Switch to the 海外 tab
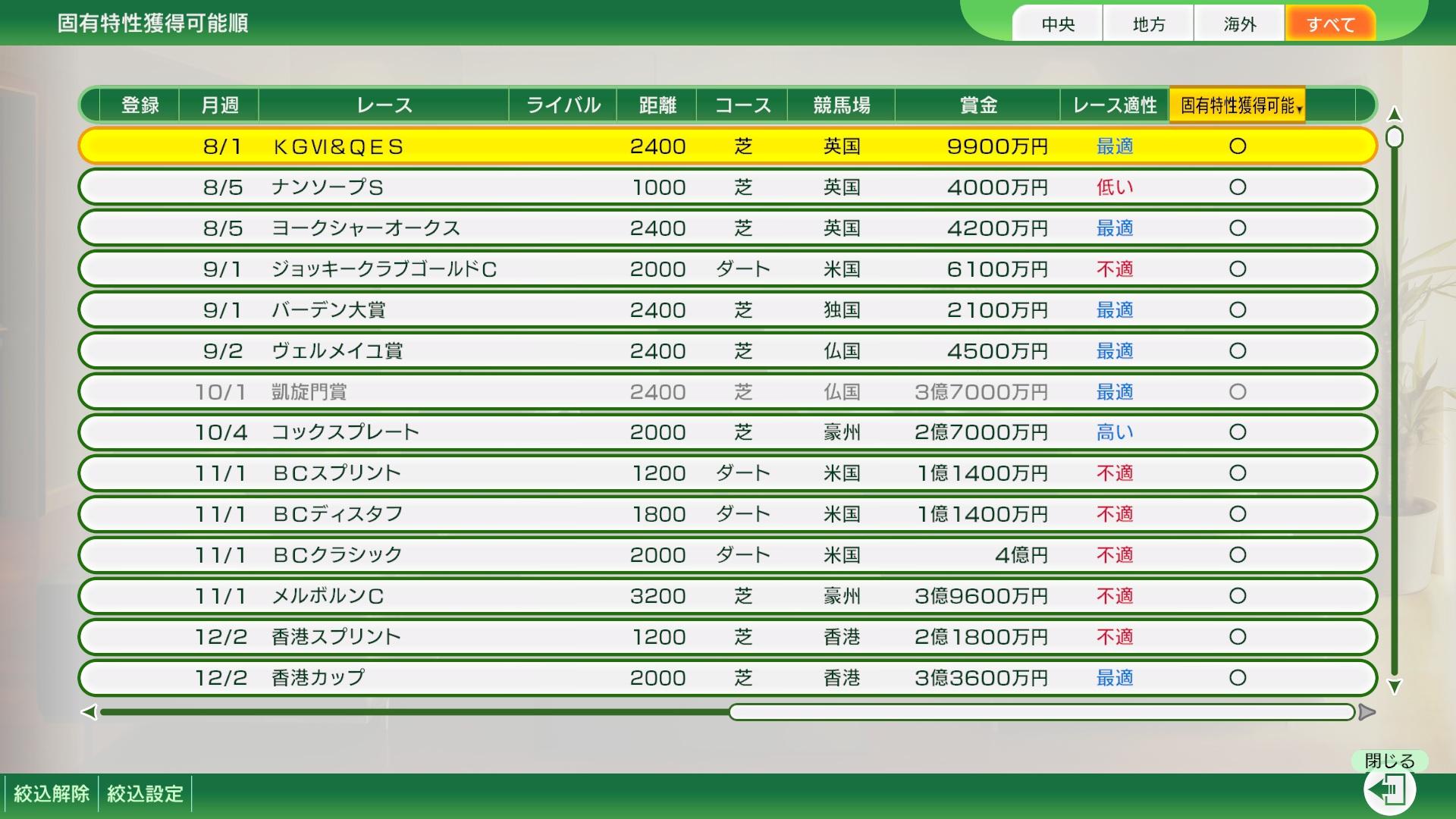 coord(1239,24)
